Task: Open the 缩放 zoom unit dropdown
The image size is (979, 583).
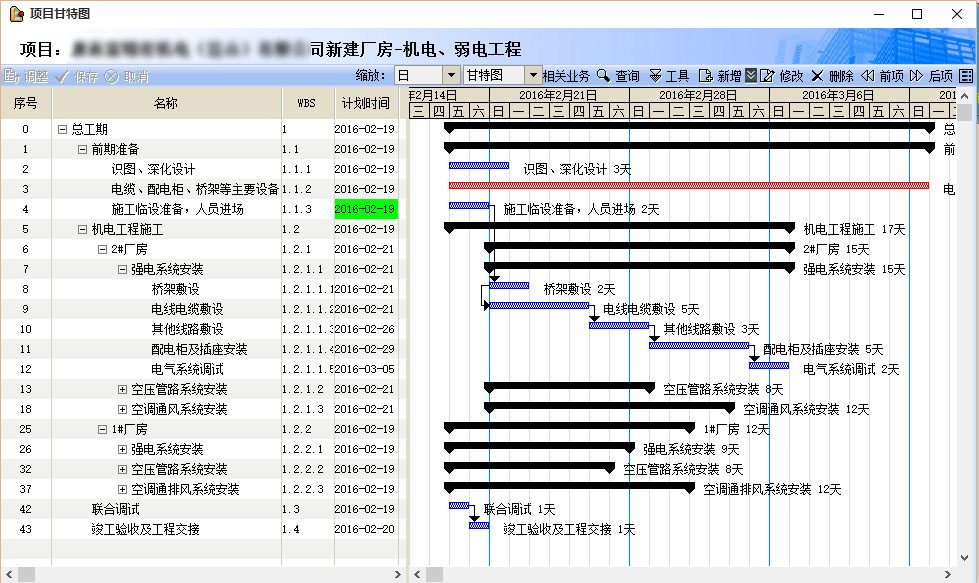Action: coord(451,76)
